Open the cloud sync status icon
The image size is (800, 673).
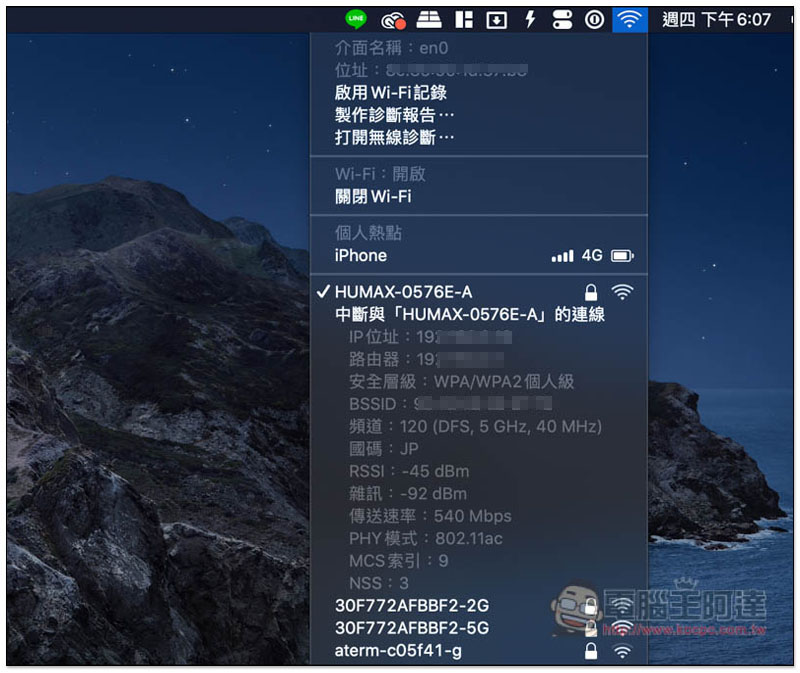393,19
